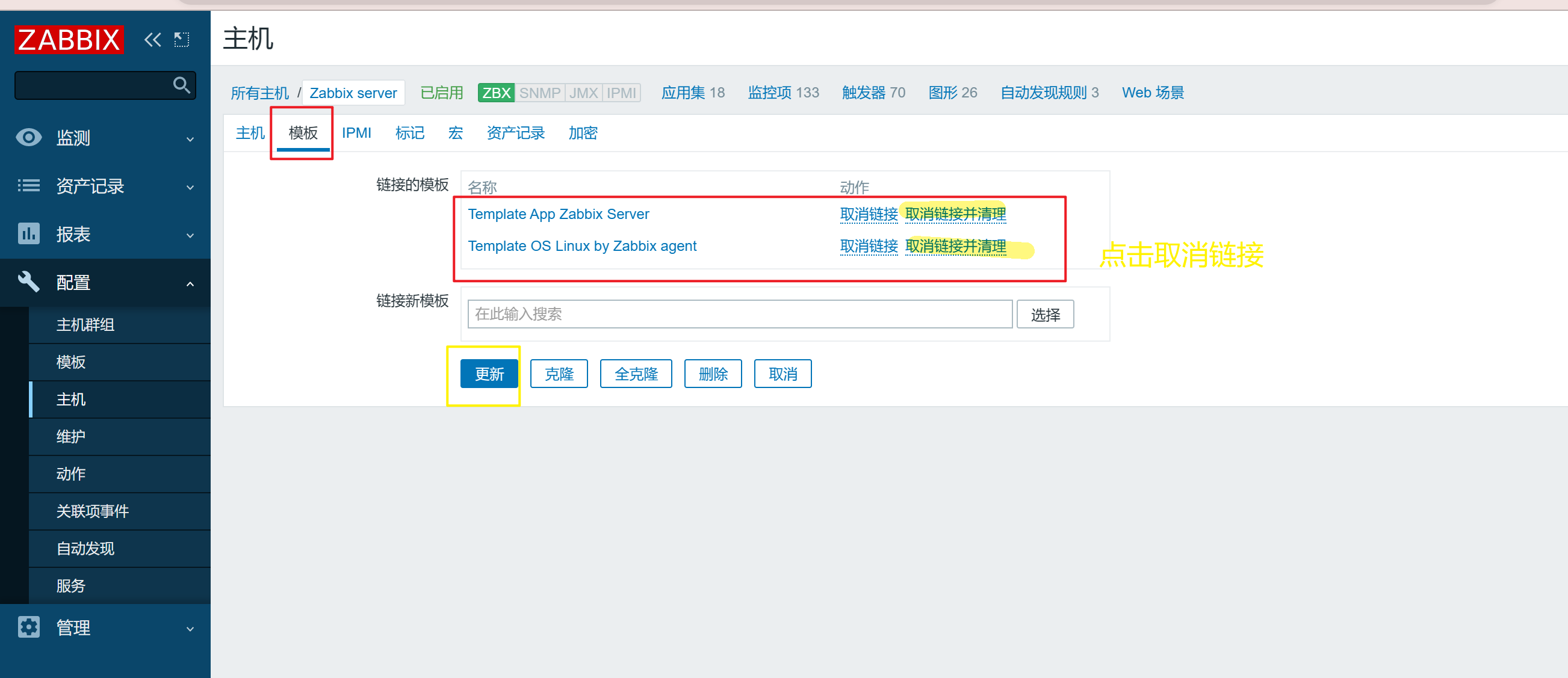Open 动作 in the sidebar
The height and width of the screenshot is (678, 1568).
[x=120, y=473]
